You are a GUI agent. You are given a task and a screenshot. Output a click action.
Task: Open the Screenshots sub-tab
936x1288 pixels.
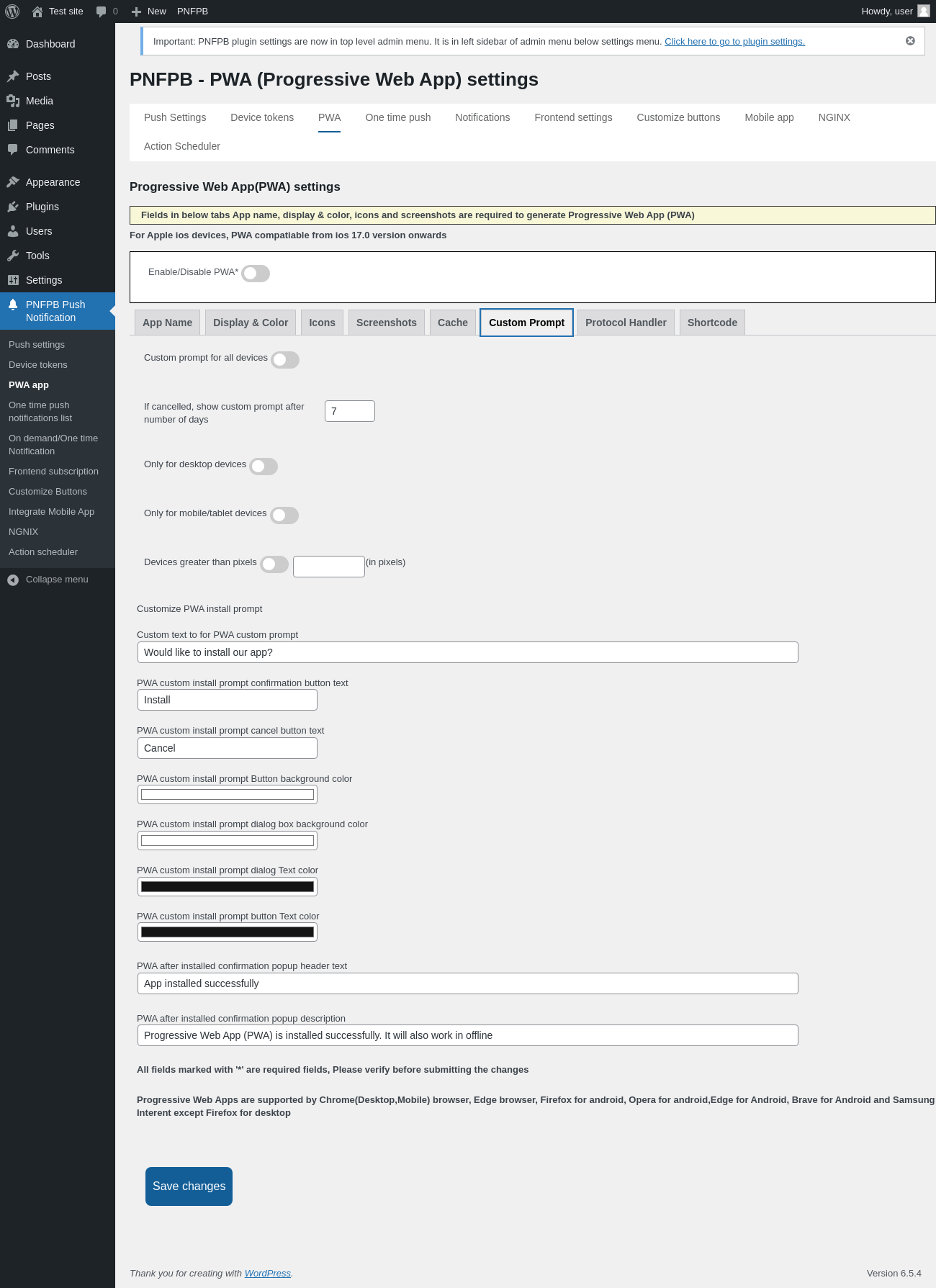coord(387,323)
